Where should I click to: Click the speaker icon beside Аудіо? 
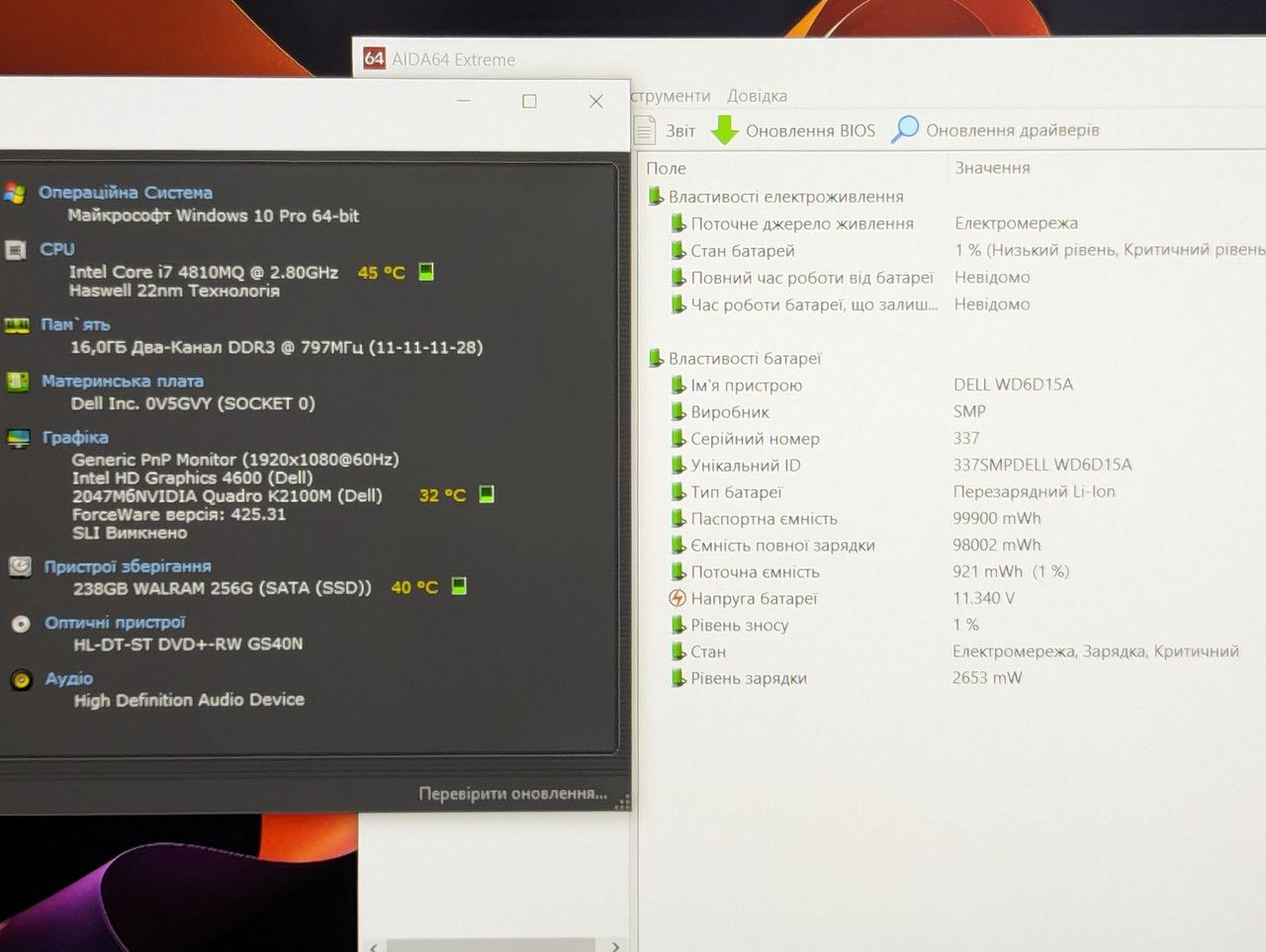click(x=22, y=680)
